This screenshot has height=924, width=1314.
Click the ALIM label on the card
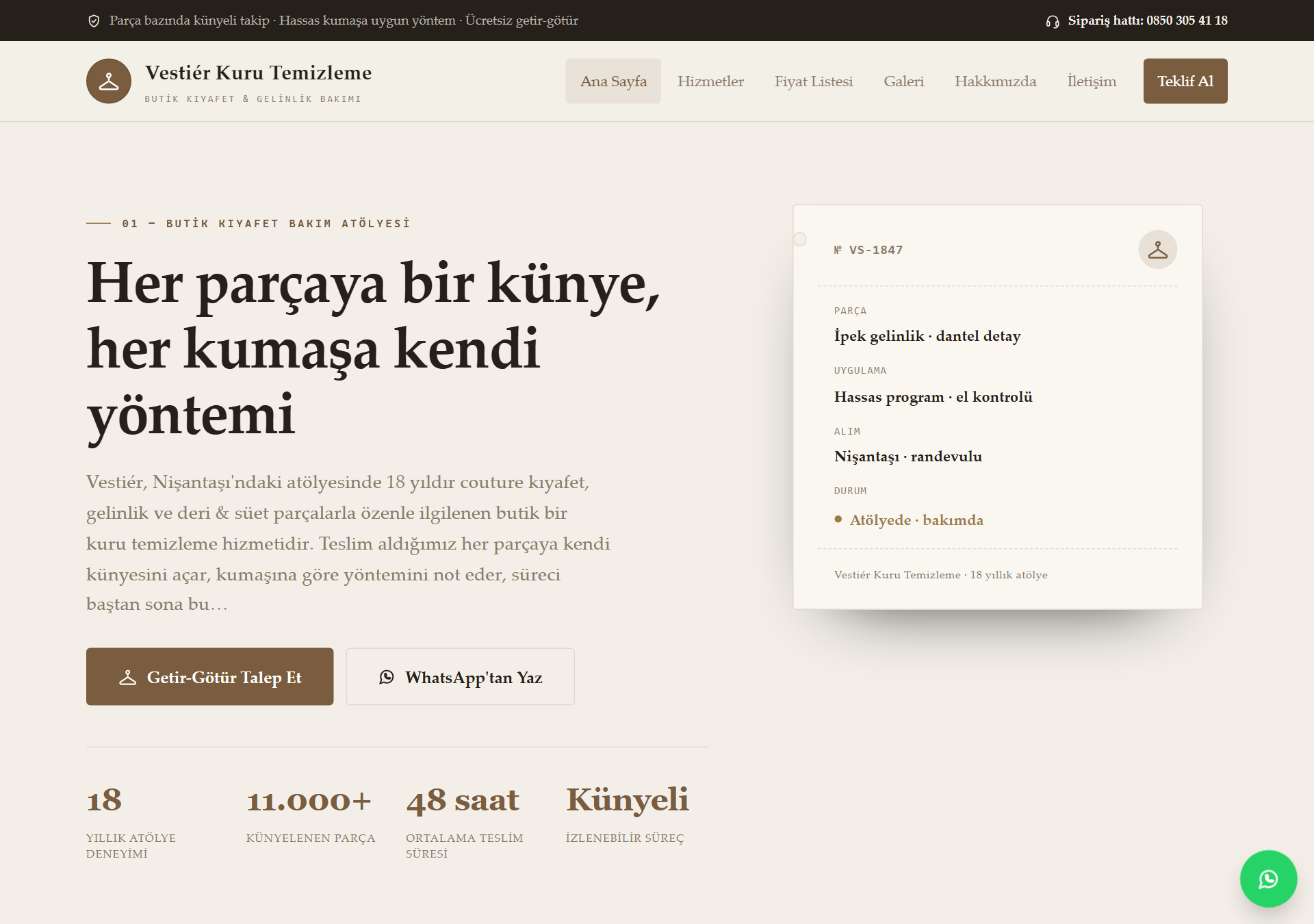pyautogui.click(x=847, y=432)
